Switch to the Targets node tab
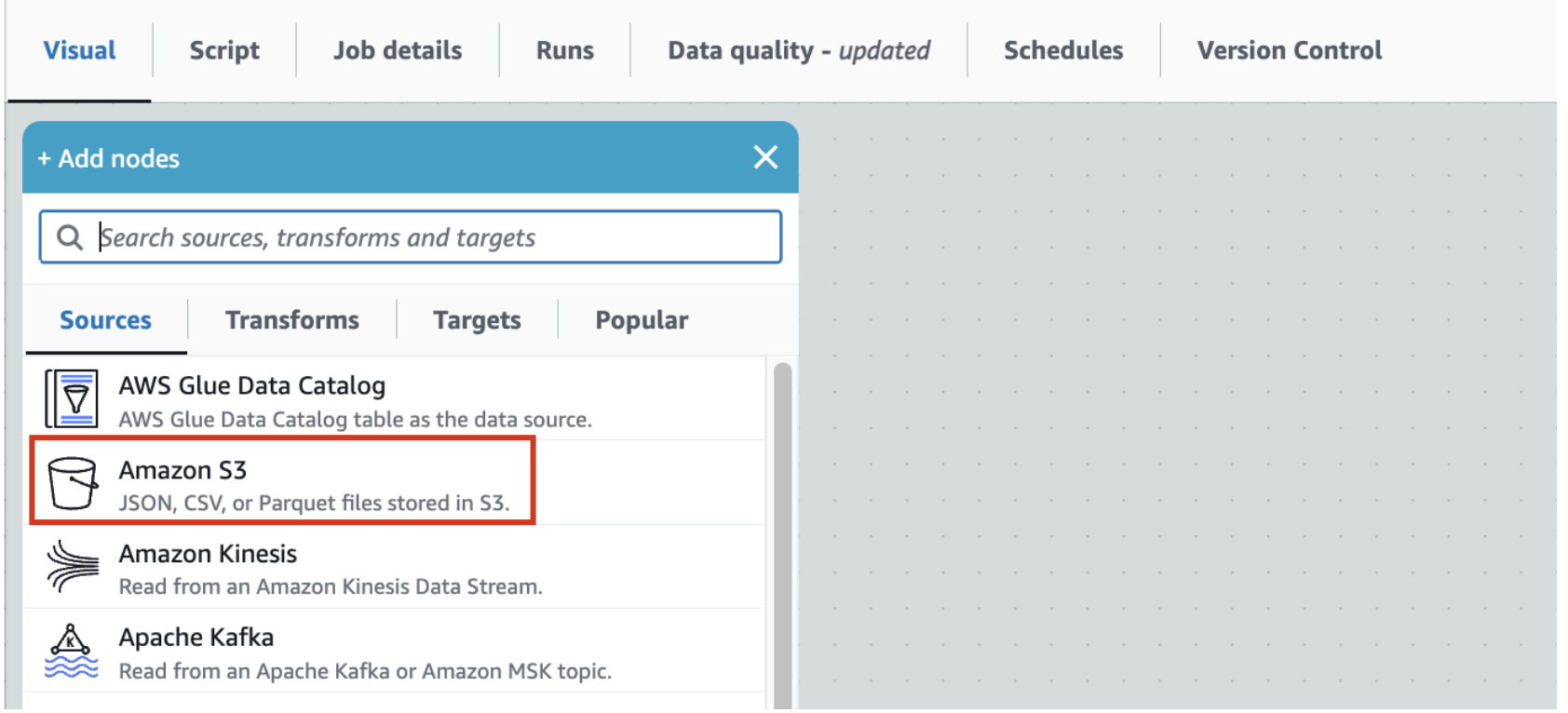 [477, 320]
